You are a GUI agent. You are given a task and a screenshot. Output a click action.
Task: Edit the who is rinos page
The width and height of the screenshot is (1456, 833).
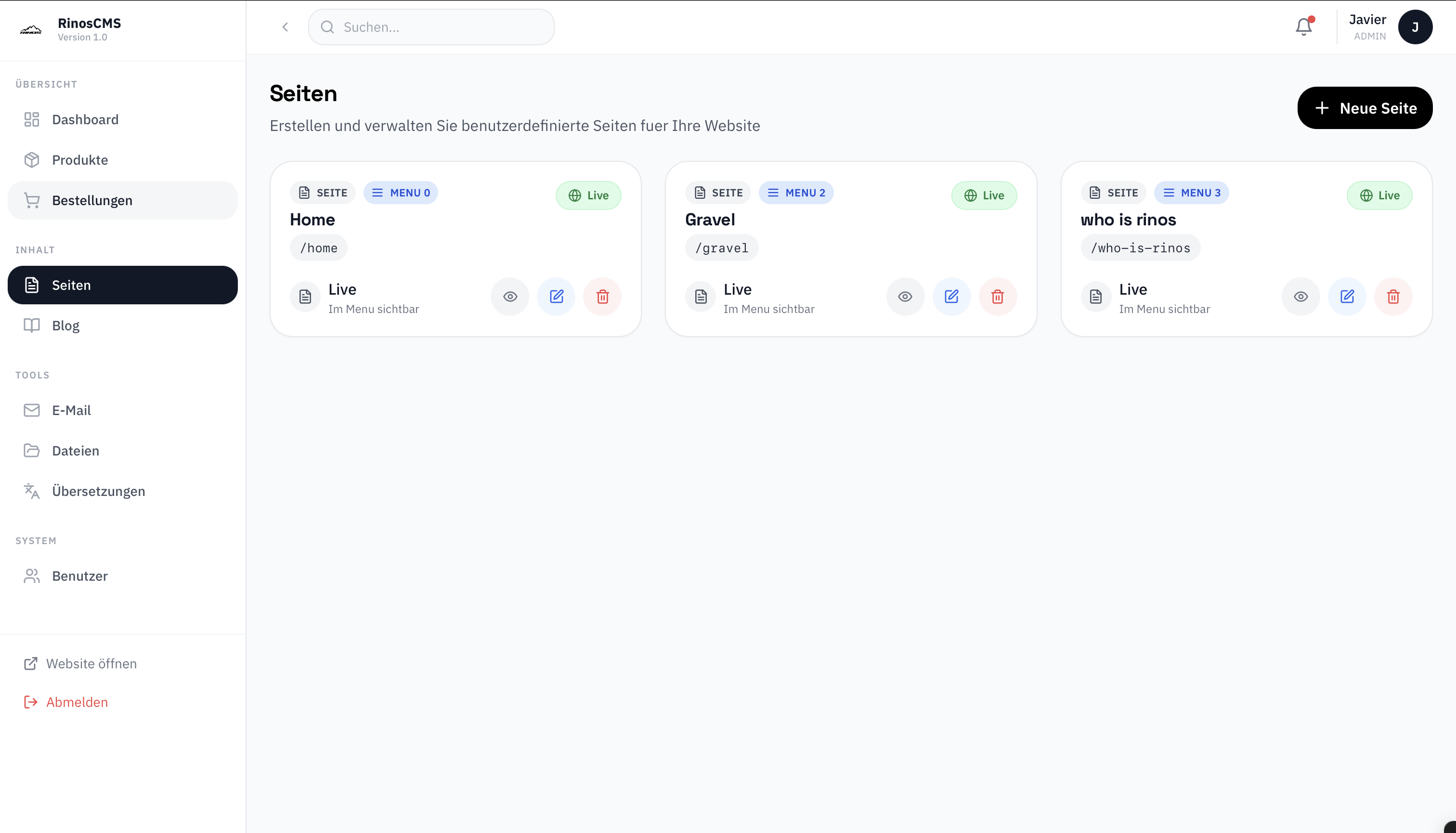[1347, 296]
